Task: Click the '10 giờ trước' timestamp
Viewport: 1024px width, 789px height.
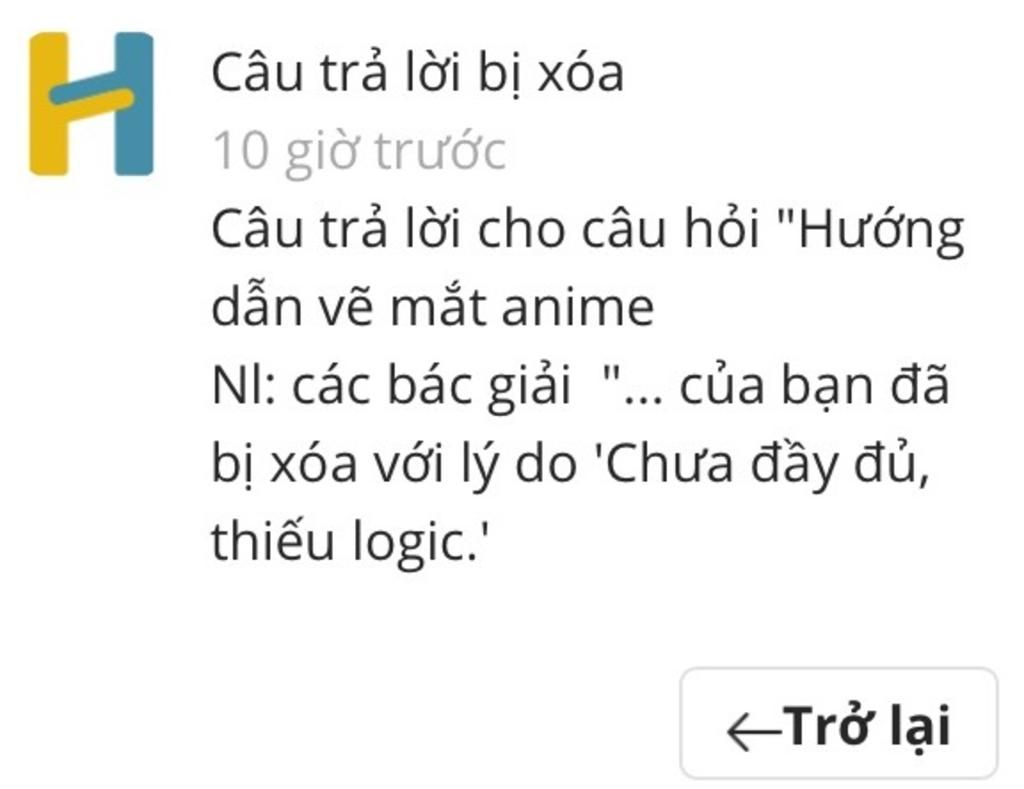Action: point(359,152)
